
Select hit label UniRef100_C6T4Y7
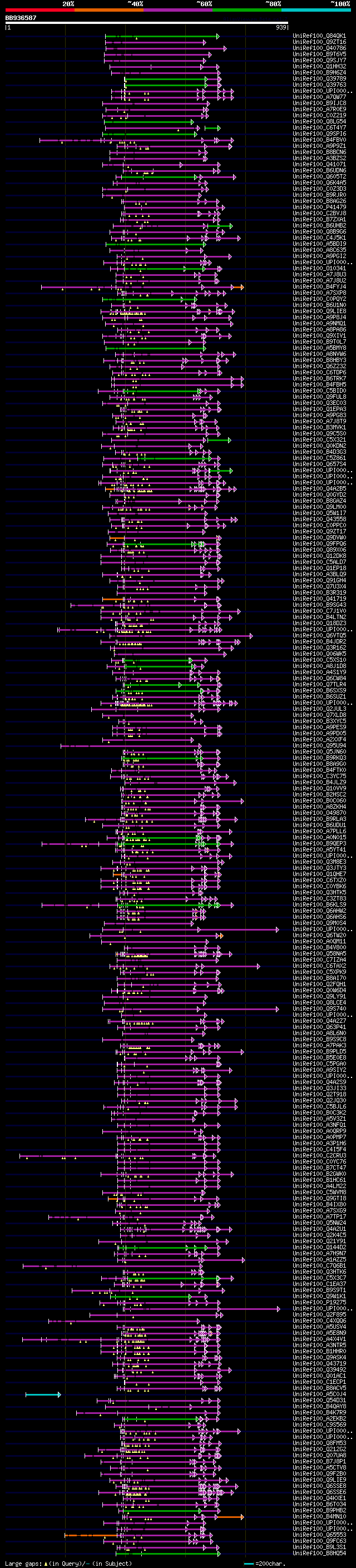tap(319, 128)
